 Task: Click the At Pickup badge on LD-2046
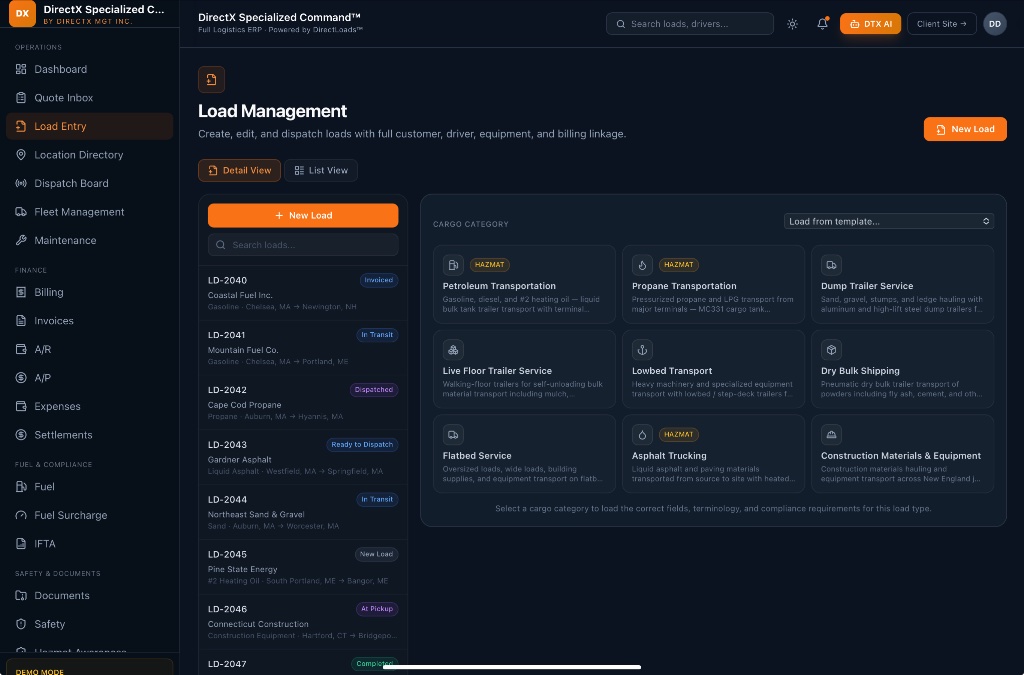click(x=377, y=609)
